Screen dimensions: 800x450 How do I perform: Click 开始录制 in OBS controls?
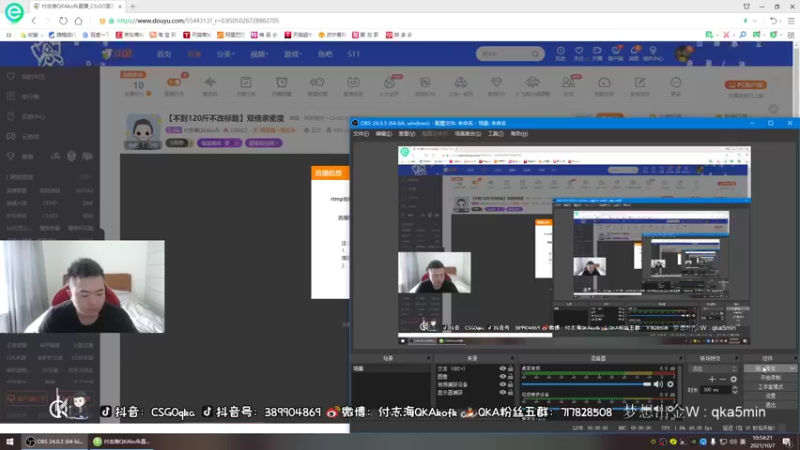[x=770, y=378]
